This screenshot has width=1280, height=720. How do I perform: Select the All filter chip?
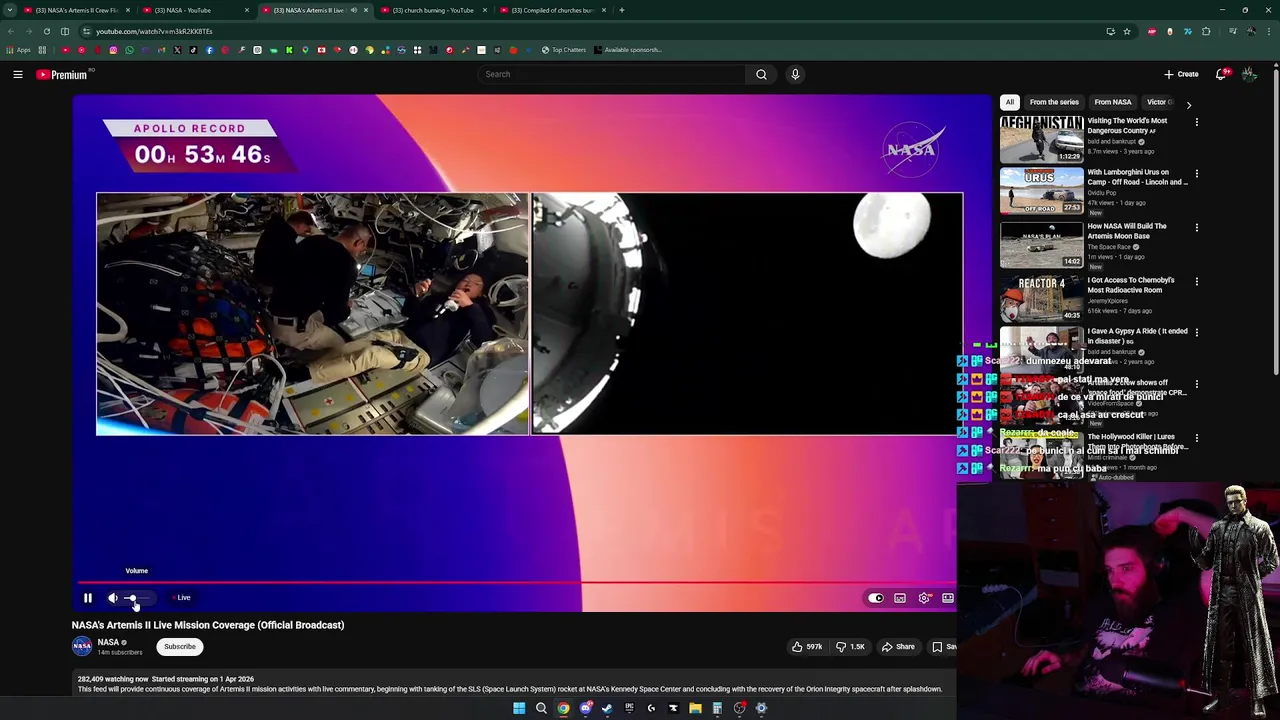[x=1010, y=102]
